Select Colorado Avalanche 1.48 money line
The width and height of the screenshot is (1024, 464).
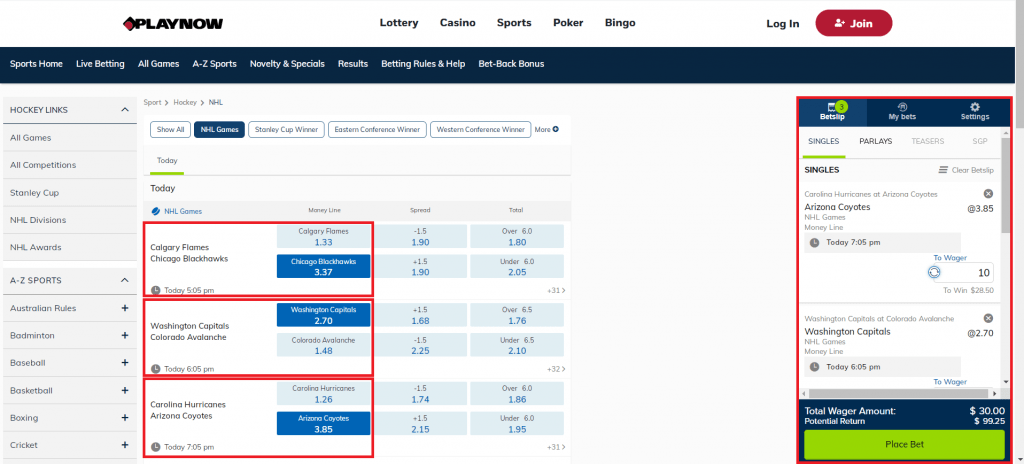(x=323, y=346)
